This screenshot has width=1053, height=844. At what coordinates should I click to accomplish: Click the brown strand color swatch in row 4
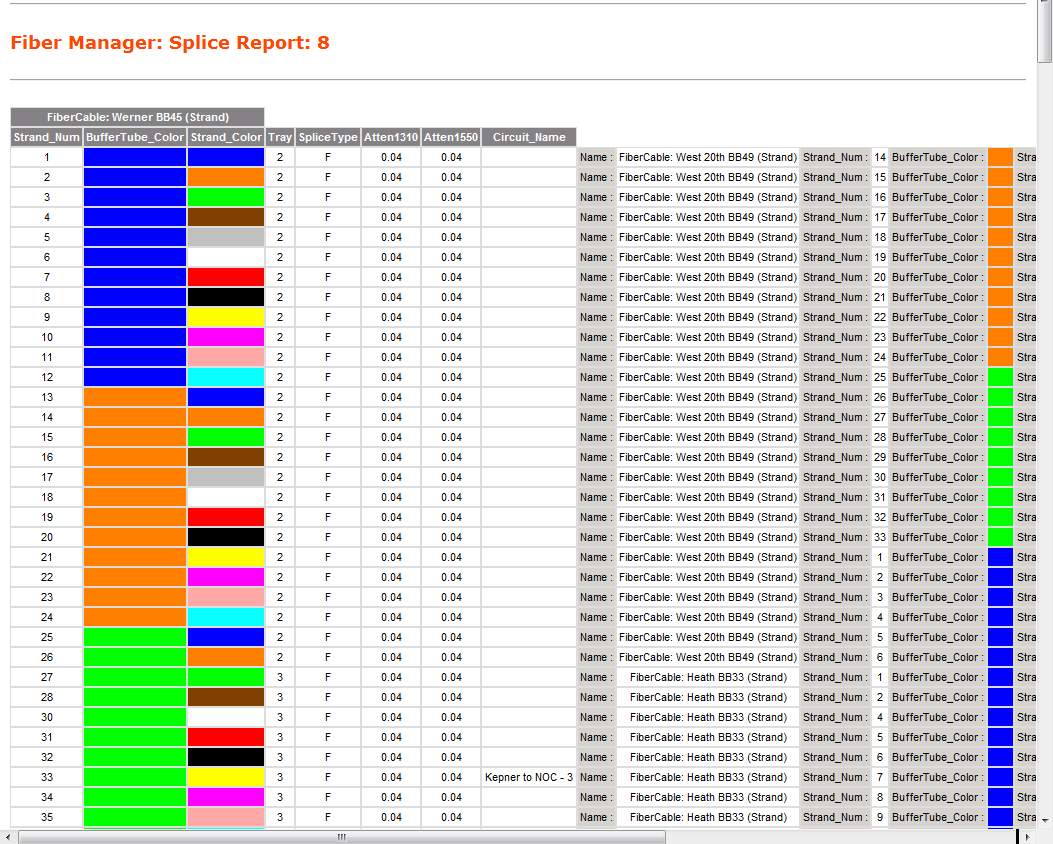226,217
